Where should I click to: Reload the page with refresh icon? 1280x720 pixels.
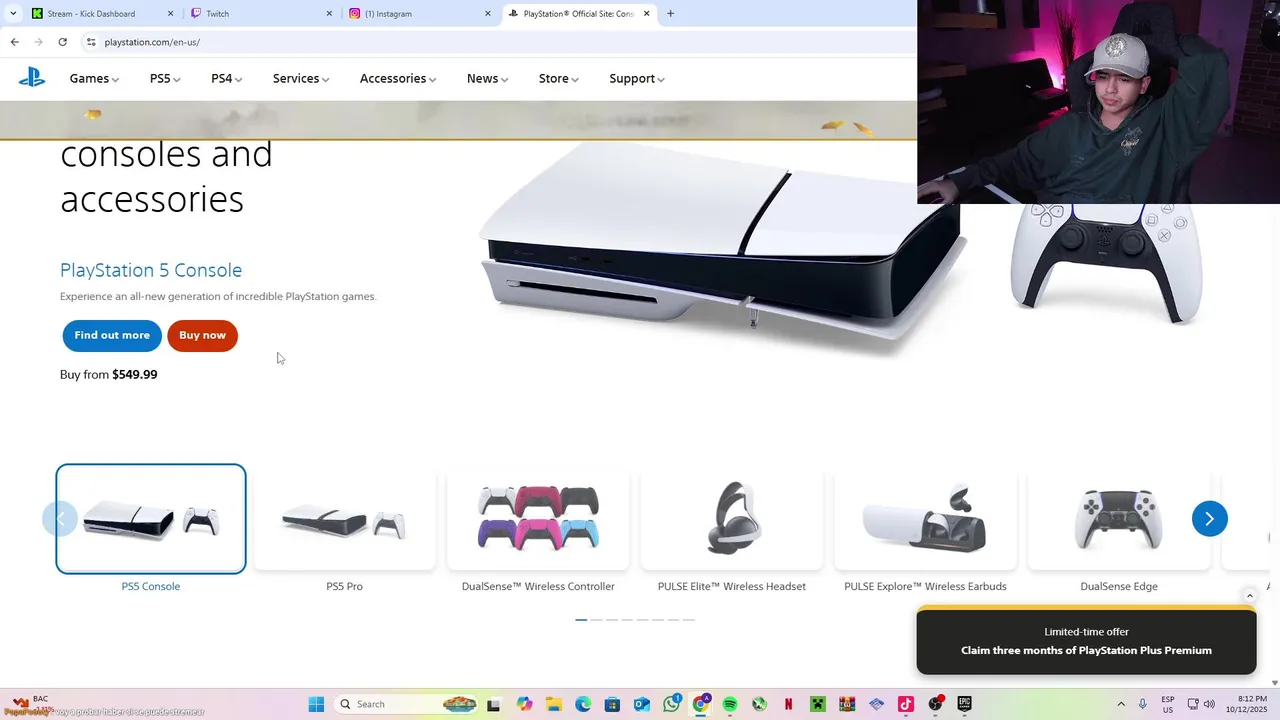(62, 42)
